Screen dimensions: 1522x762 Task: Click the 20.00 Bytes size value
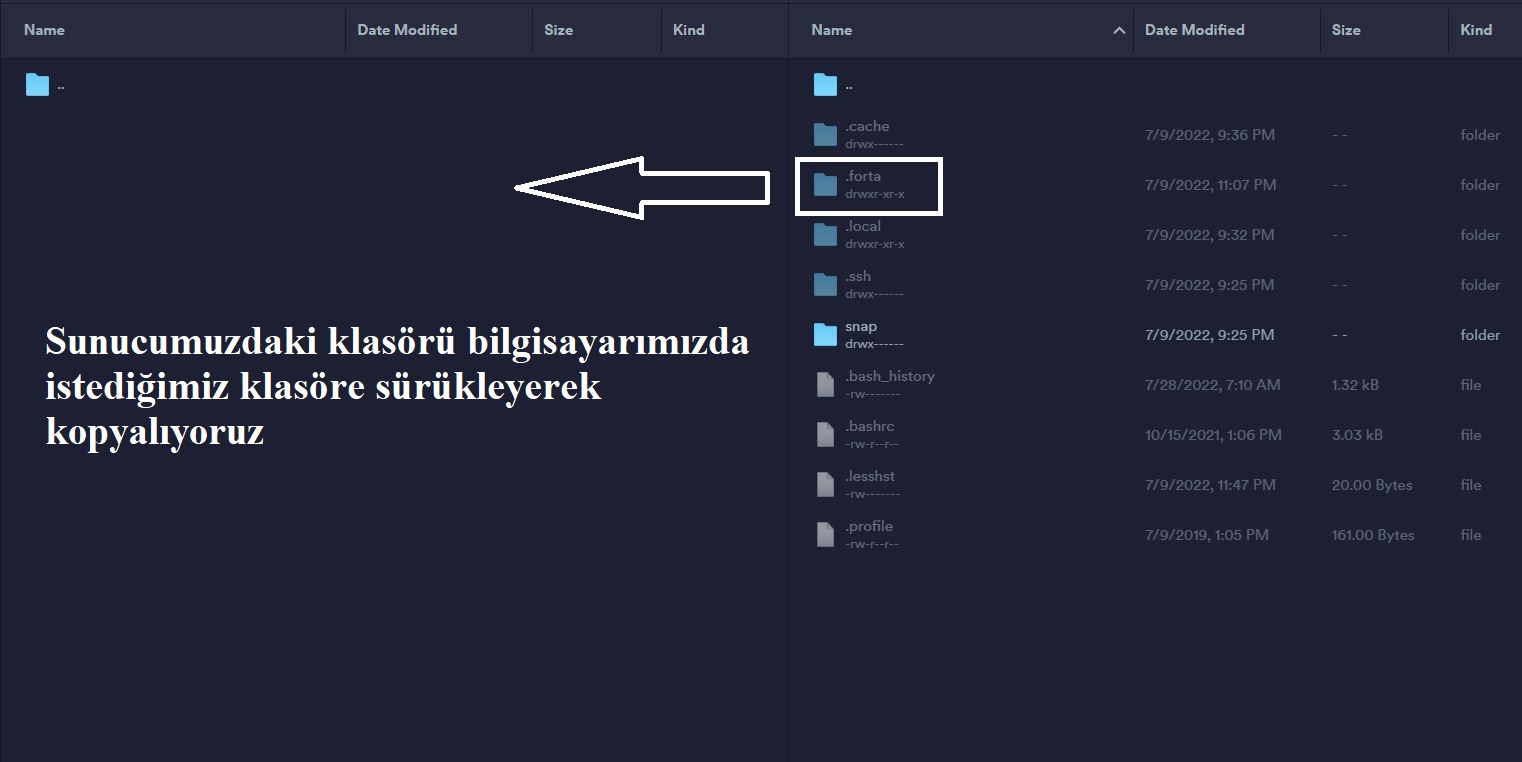coord(1372,485)
